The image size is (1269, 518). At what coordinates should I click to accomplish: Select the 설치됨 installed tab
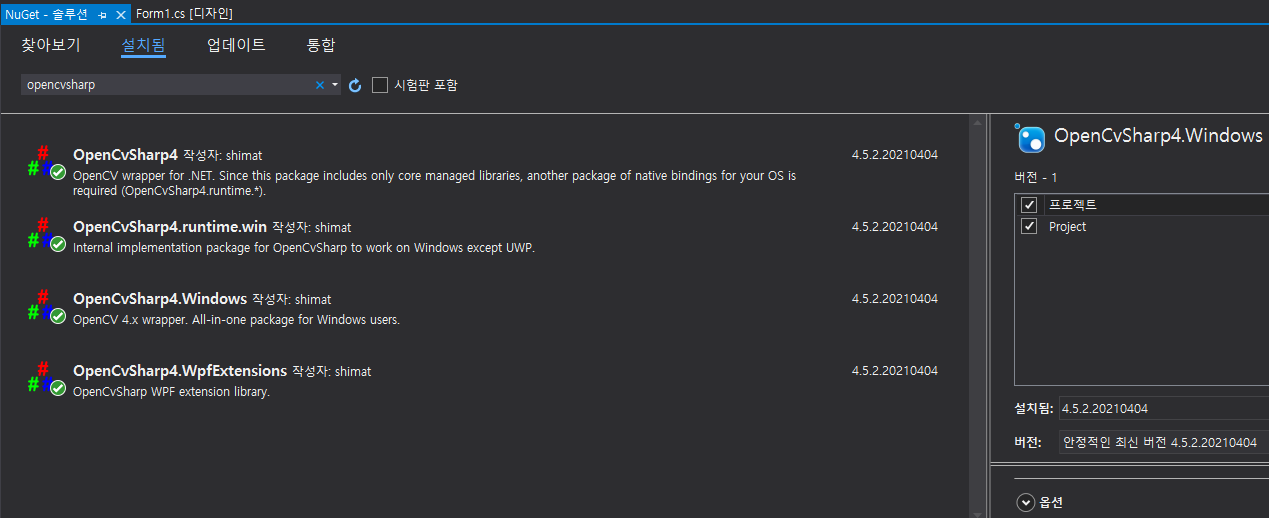point(143,45)
